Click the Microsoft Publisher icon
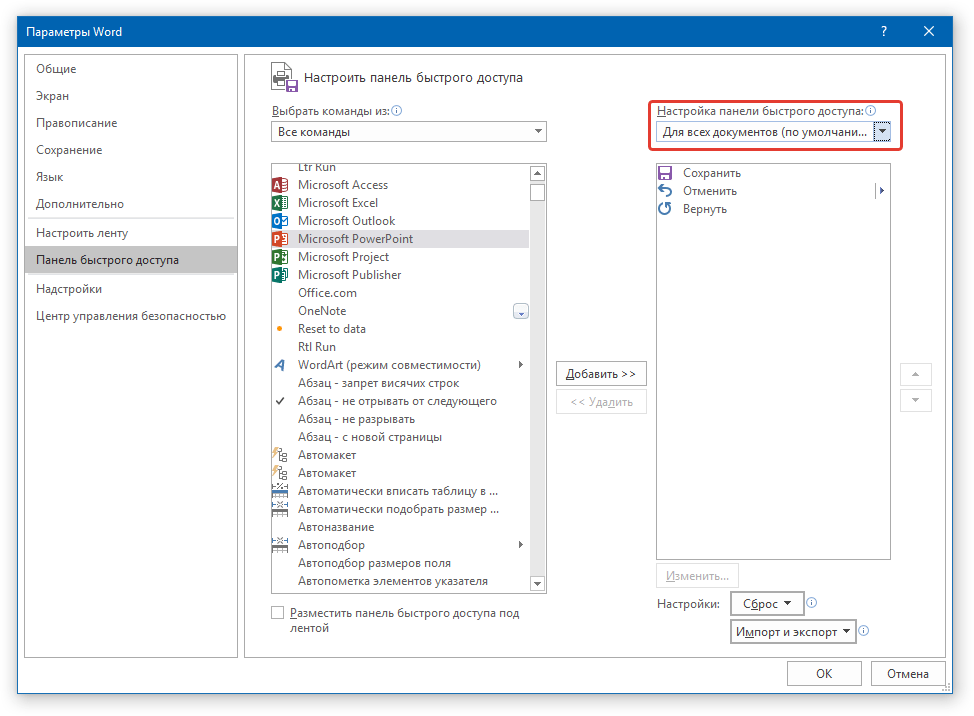The image size is (974, 716). click(x=280, y=275)
